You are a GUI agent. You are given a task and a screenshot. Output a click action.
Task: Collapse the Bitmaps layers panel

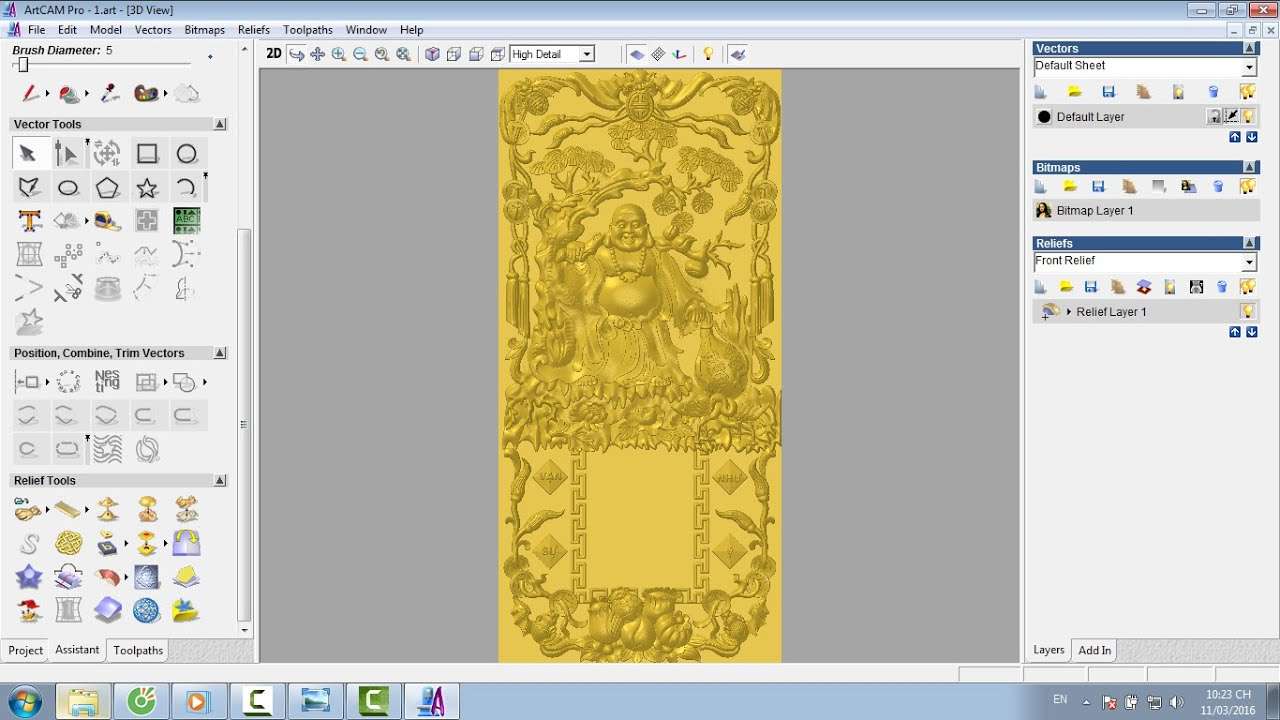coord(1250,167)
